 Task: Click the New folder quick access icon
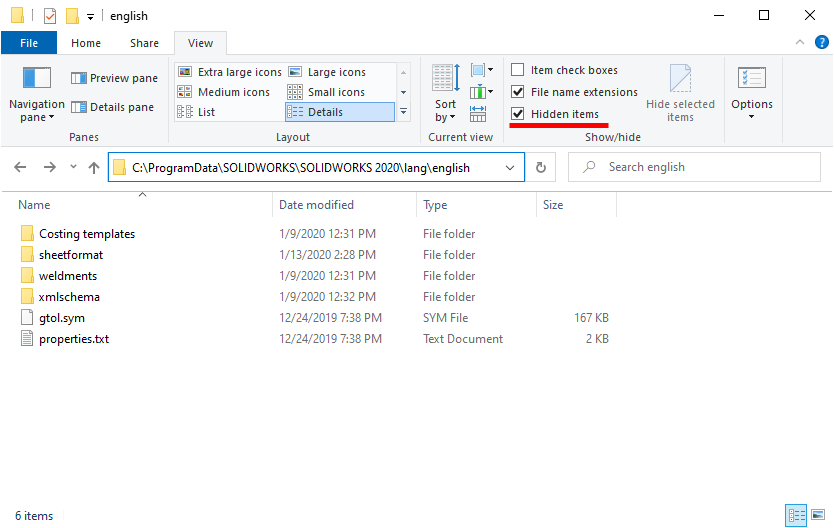72,16
